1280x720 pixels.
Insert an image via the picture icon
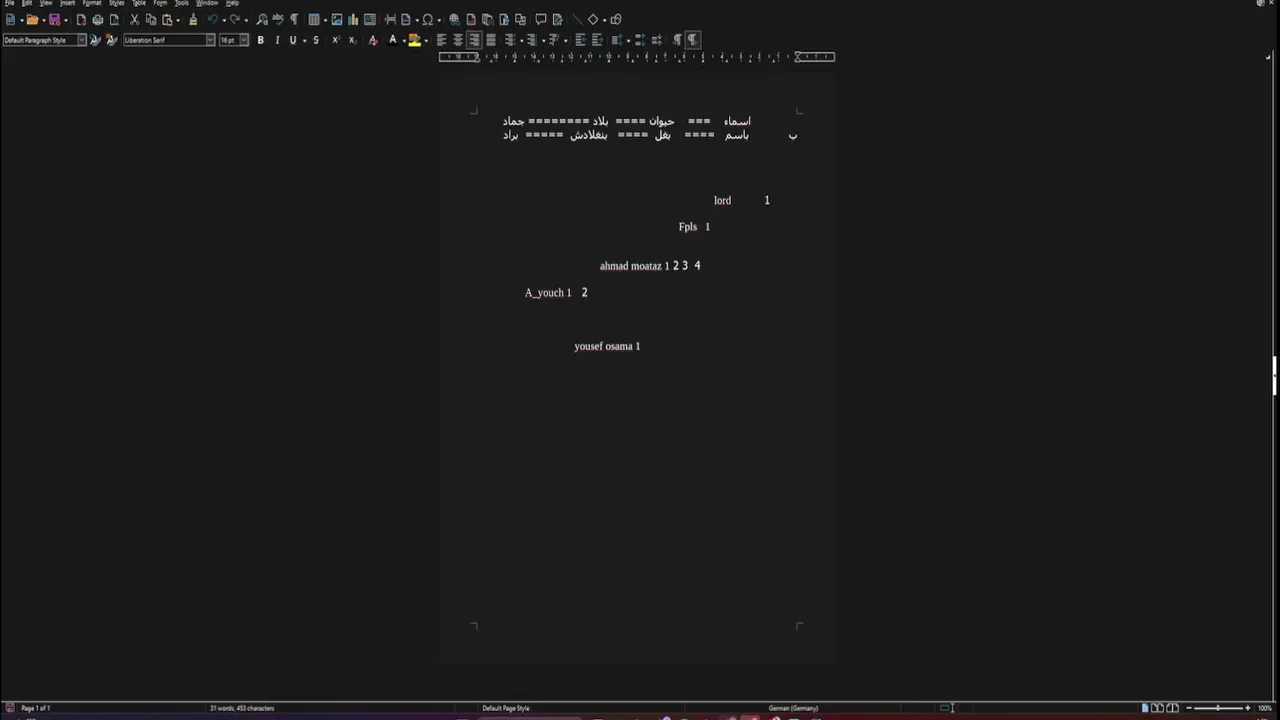337,20
